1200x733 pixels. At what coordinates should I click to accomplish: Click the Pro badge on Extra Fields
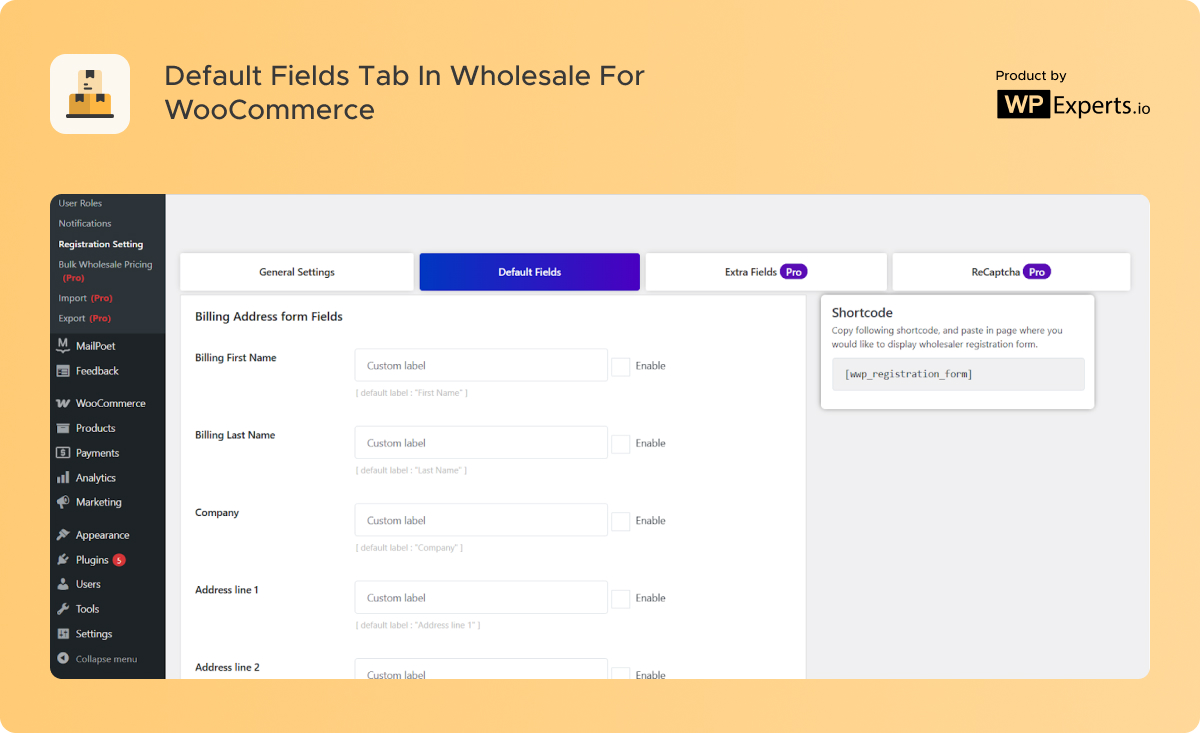click(794, 272)
